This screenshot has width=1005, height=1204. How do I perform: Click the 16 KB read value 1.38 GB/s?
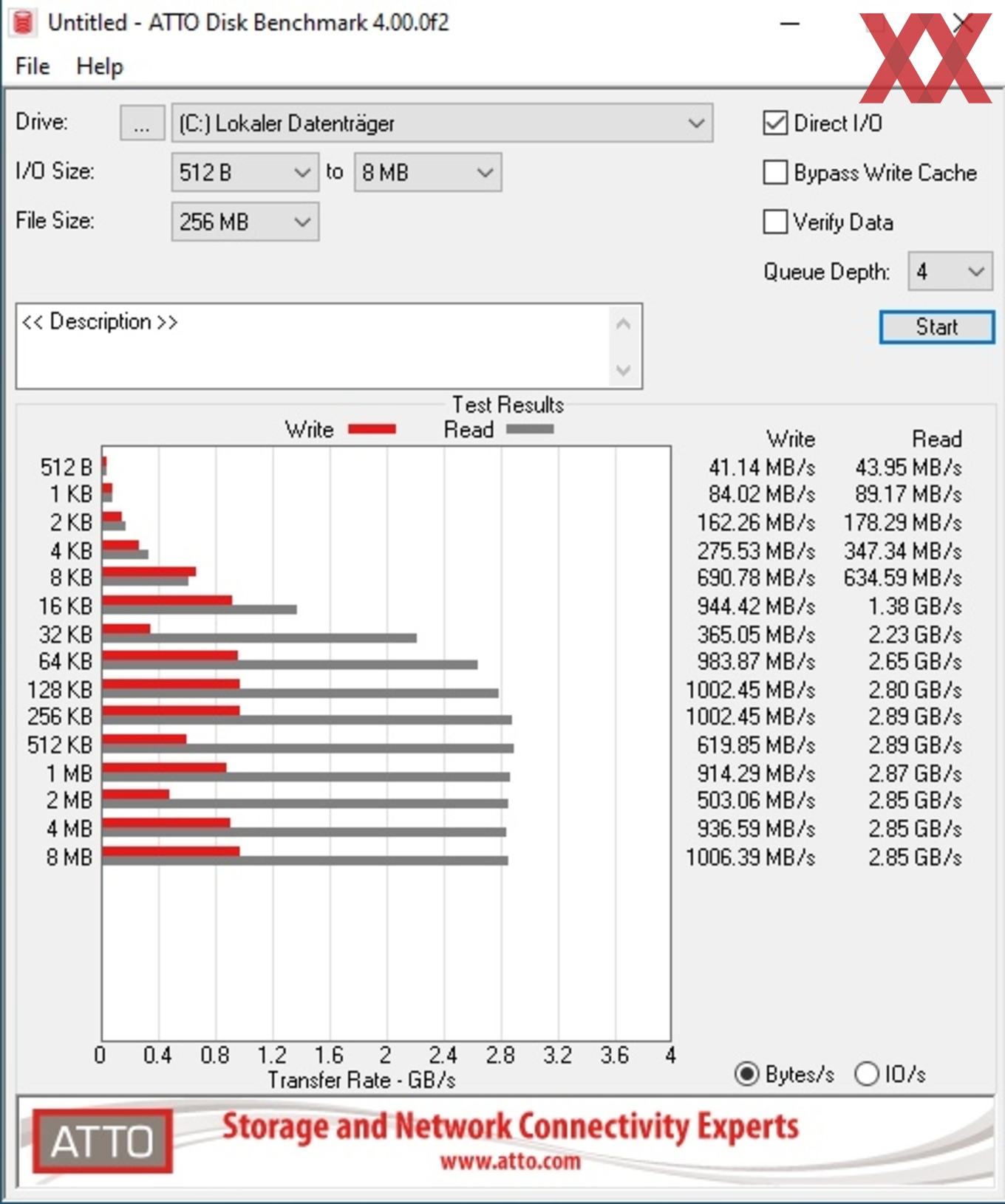coord(915,606)
